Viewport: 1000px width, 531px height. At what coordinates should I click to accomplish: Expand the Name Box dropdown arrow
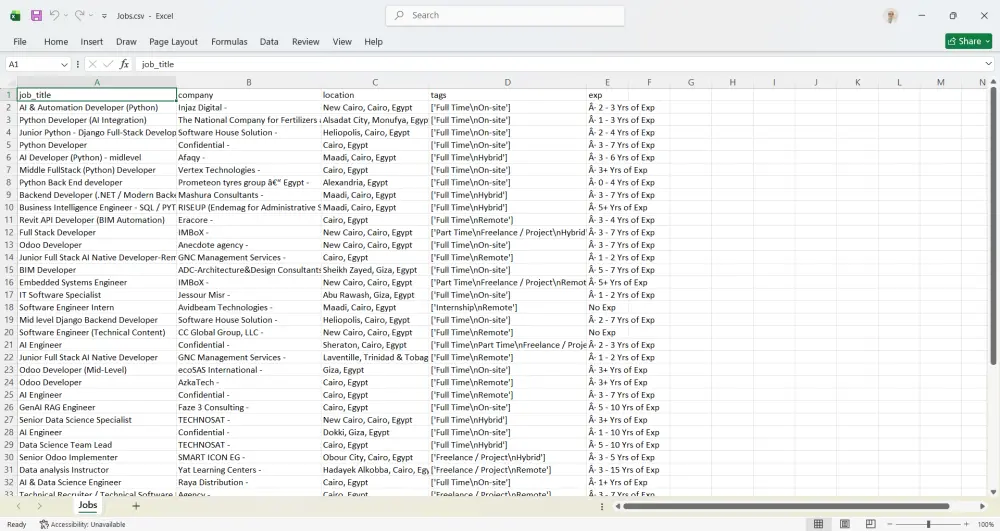click(64, 64)
